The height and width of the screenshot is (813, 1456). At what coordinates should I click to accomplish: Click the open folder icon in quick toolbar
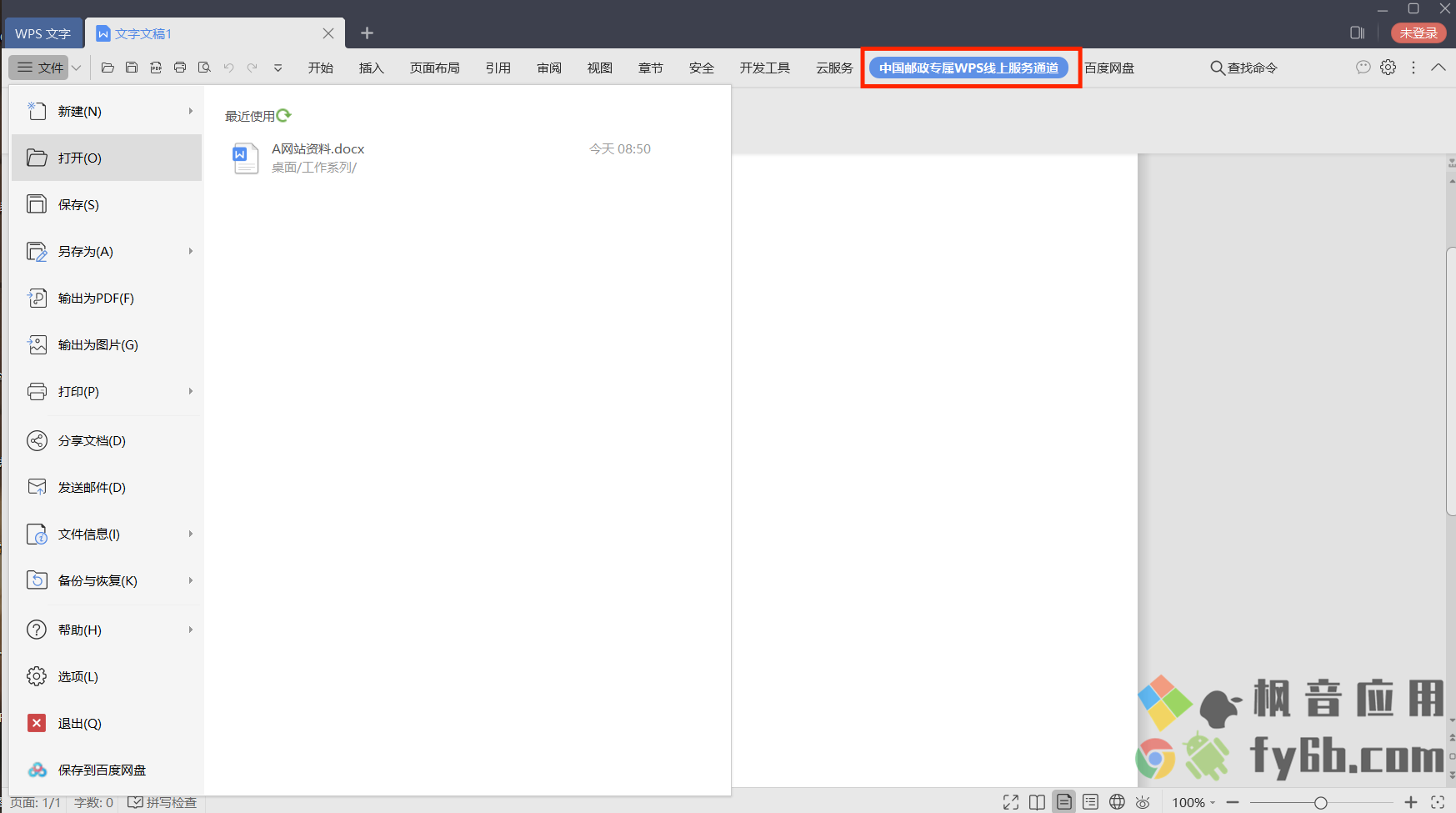click(108, 68)
